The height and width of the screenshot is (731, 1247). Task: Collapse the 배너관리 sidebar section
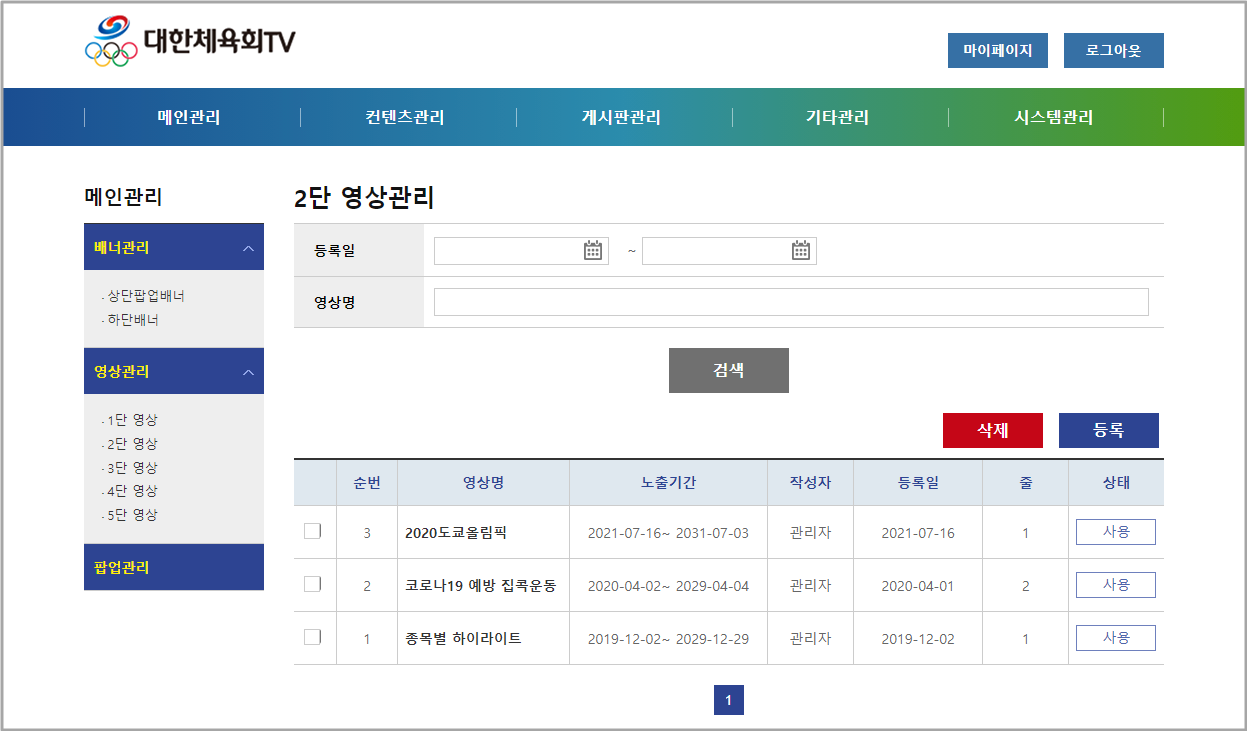[x=174, y=247]
